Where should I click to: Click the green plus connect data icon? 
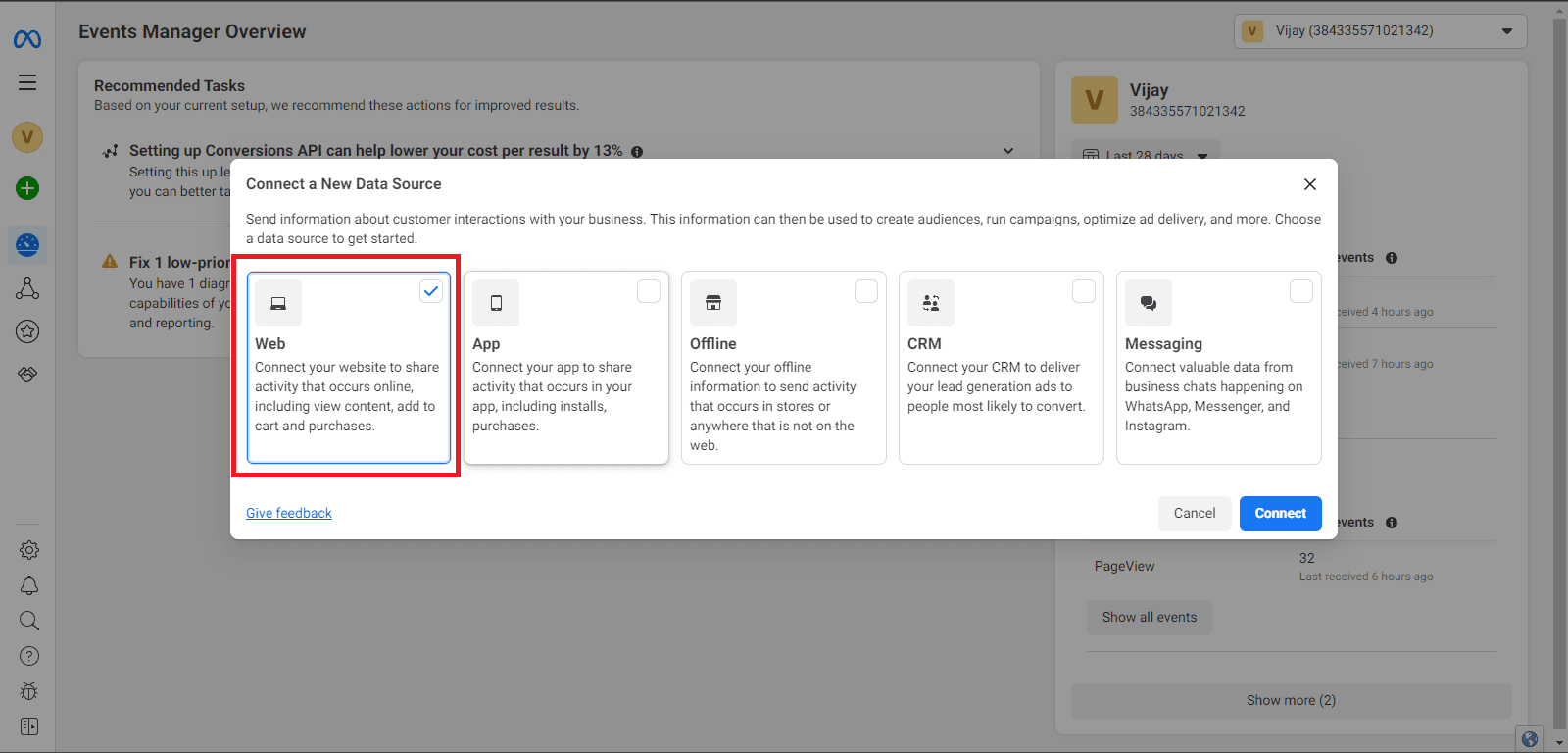click(27, 188)
